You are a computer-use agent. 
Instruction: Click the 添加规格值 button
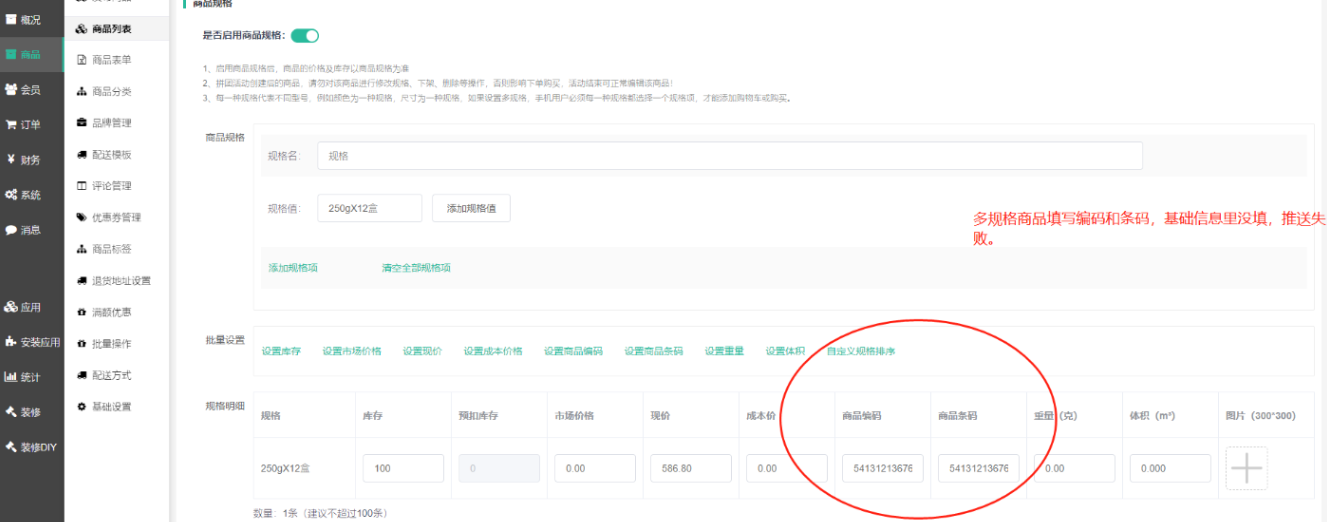point(471,208)
